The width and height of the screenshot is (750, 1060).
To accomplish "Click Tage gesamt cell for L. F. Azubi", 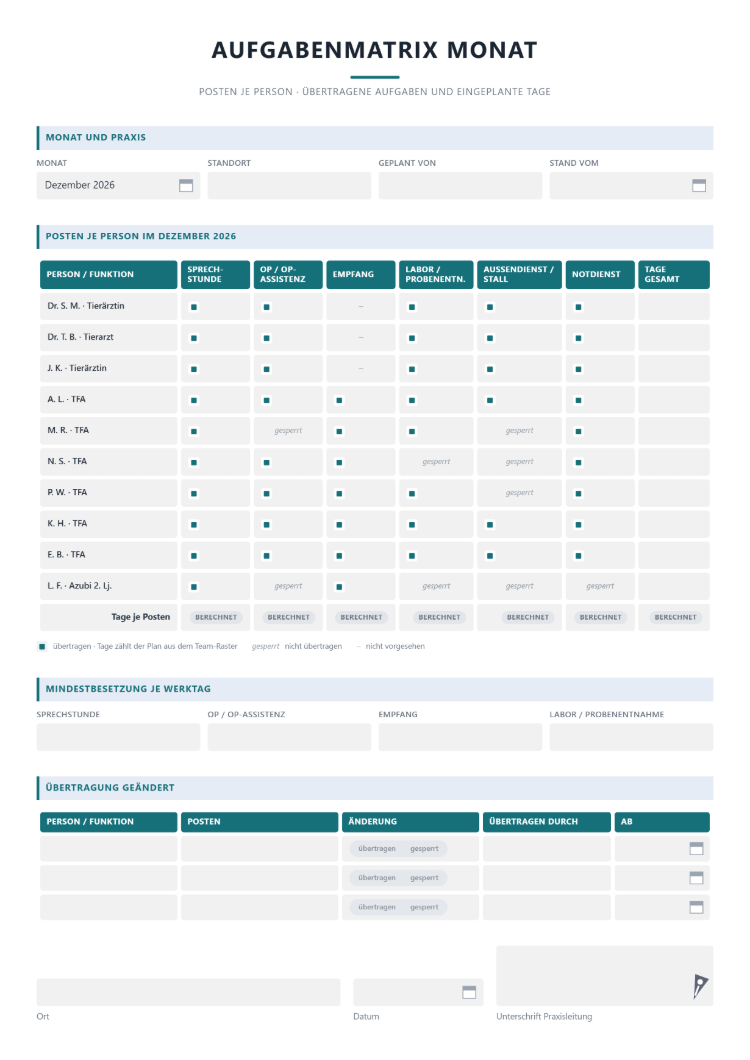I will [674, 586].
